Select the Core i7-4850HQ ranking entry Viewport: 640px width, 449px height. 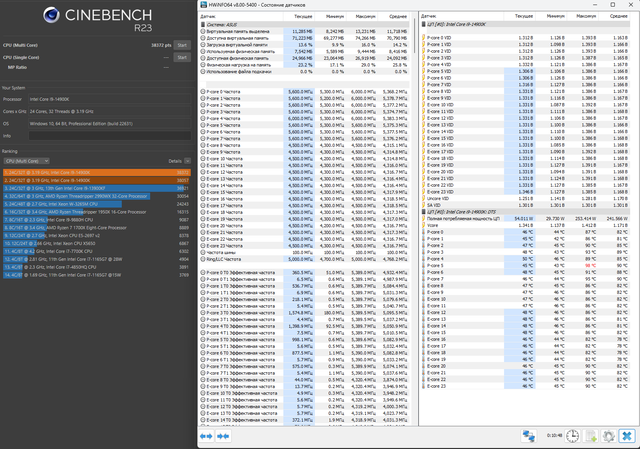point(97,267)
